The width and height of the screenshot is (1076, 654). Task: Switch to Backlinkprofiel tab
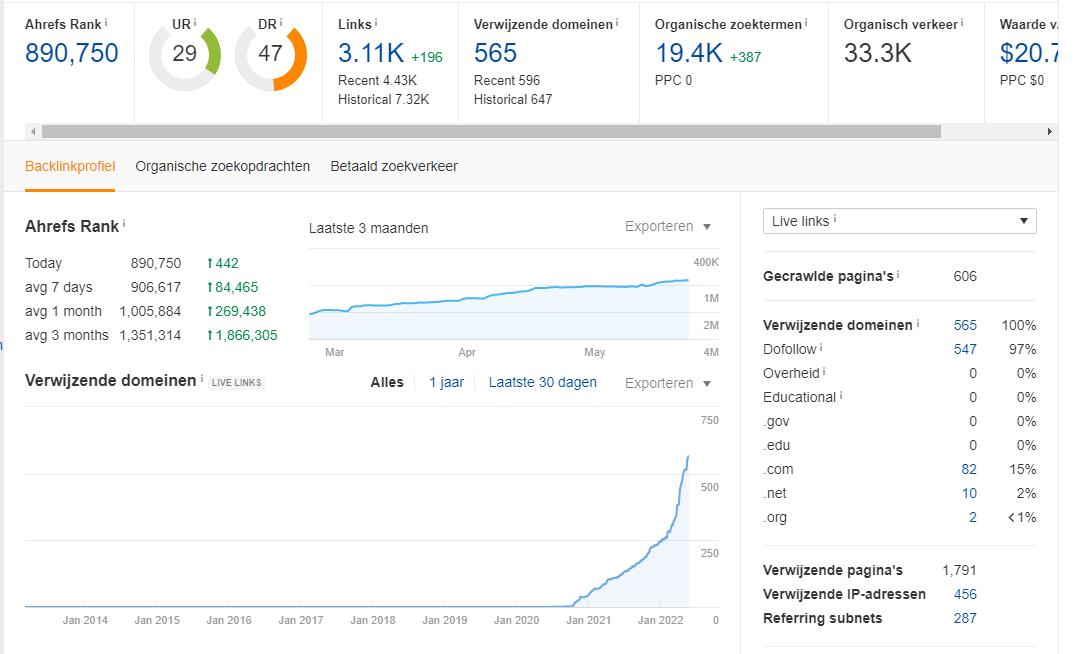pyautogui.click(x=70, y=166)
